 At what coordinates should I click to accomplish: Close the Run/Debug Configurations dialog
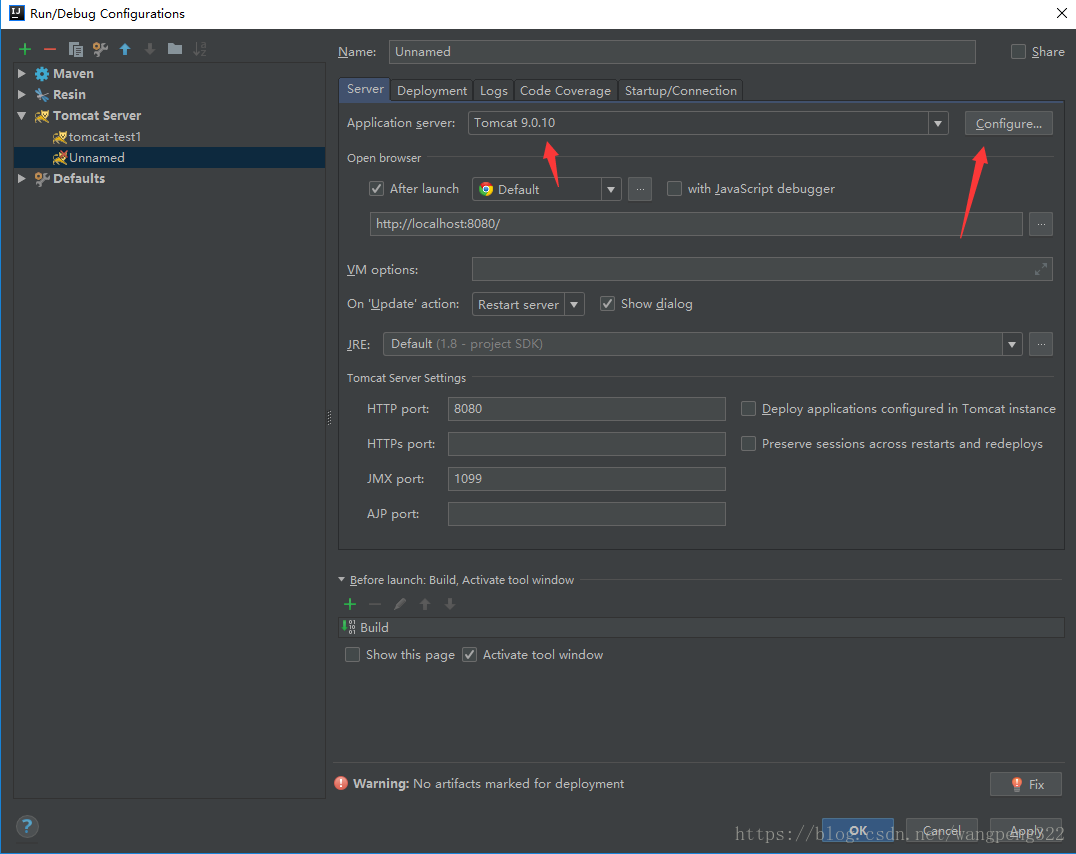1061,13
